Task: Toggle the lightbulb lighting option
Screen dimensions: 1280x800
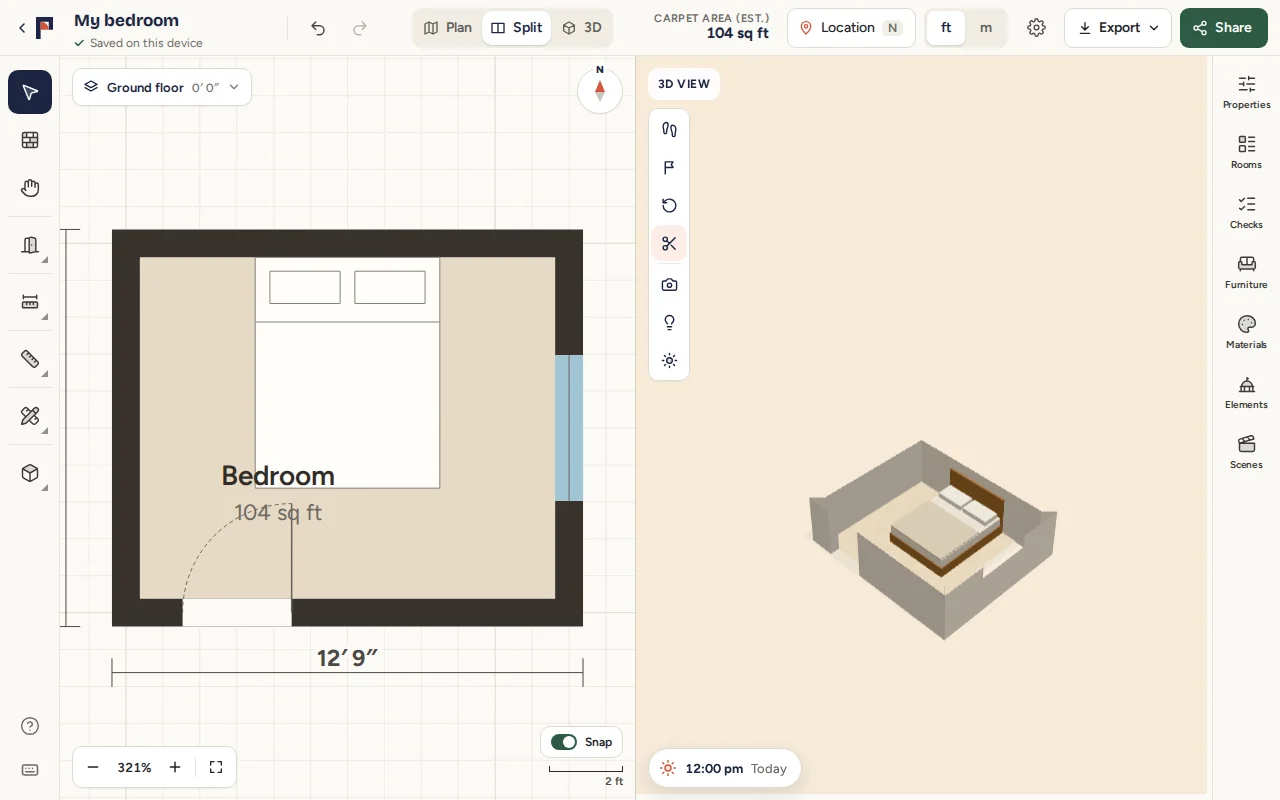Action: coord(669,322)
